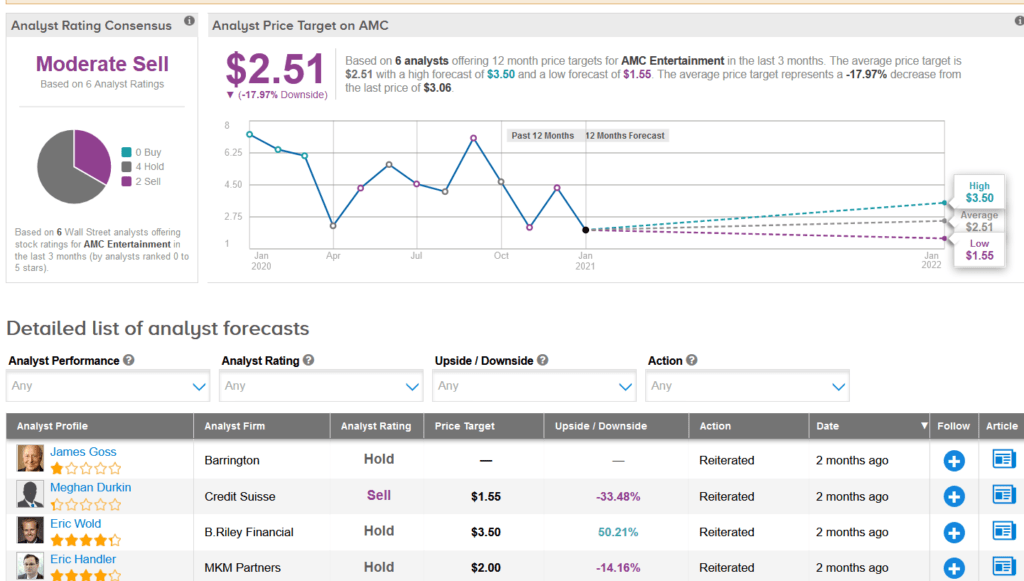Open article icon in Eric Handler row

(1003, 566)
